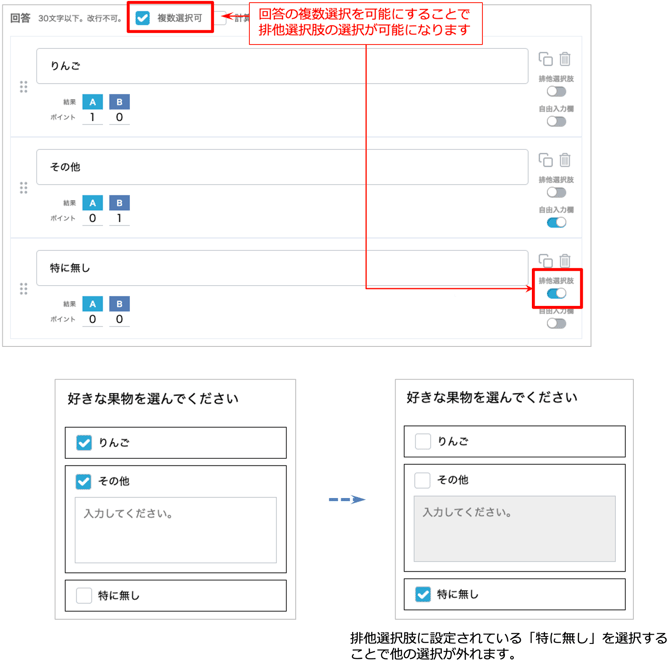
Task: Select result B badge in りんご row
Action: 119,102
